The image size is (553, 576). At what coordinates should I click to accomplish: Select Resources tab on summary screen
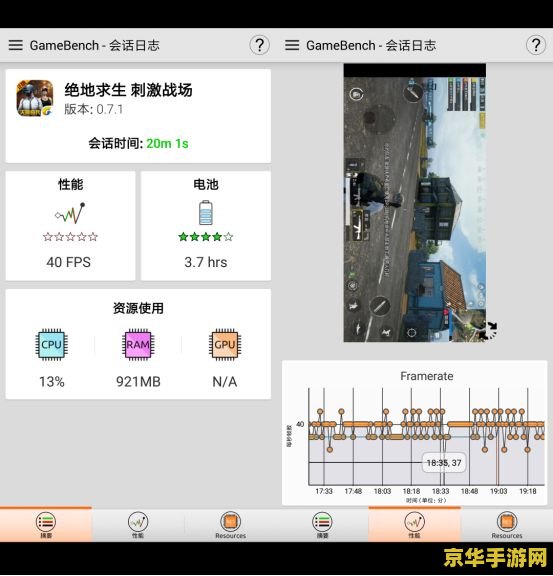pyautogui.click(x=230, y=525)
